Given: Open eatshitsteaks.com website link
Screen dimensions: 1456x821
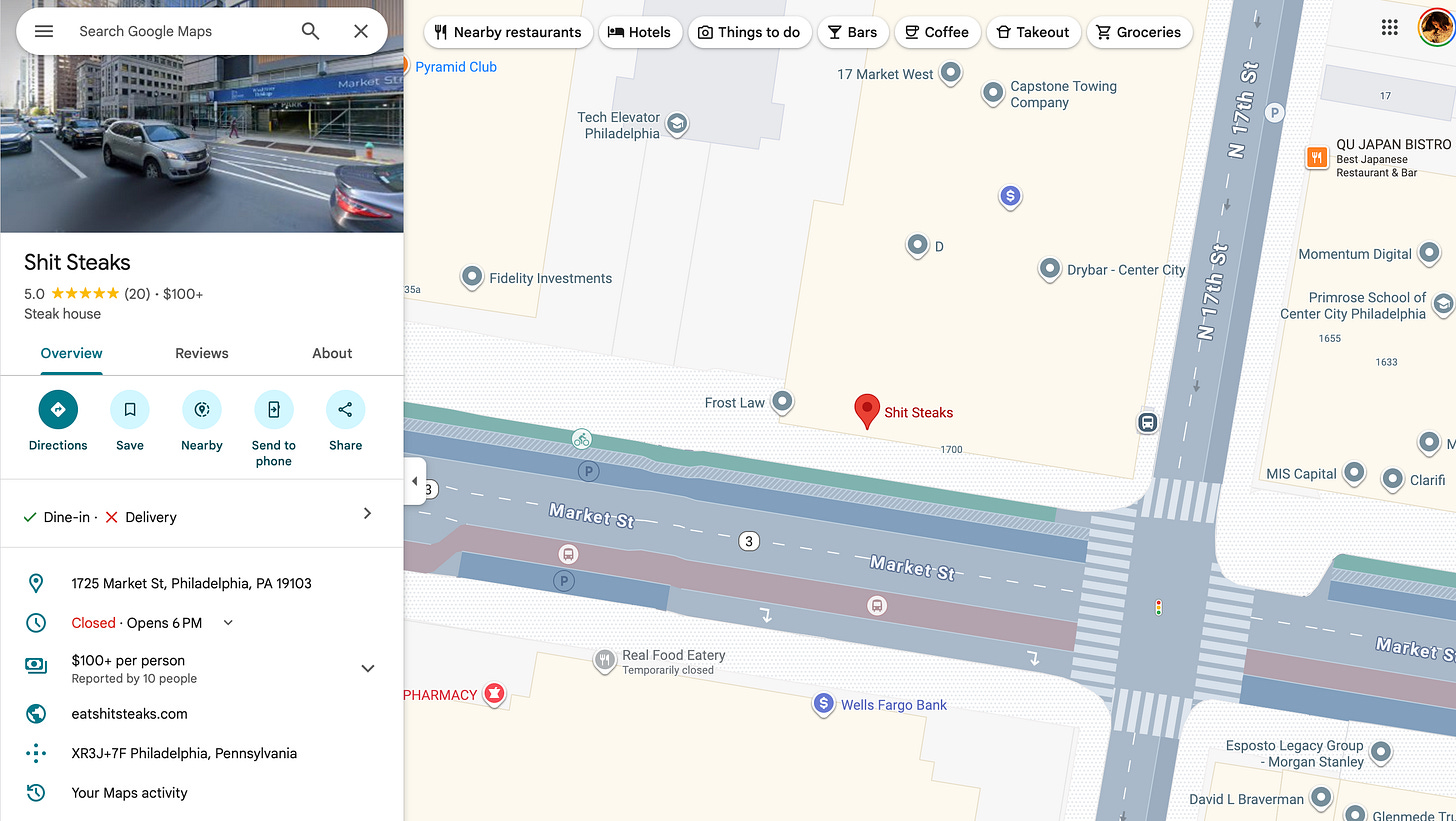Looking at the screenshot, I should click(130, 714).
